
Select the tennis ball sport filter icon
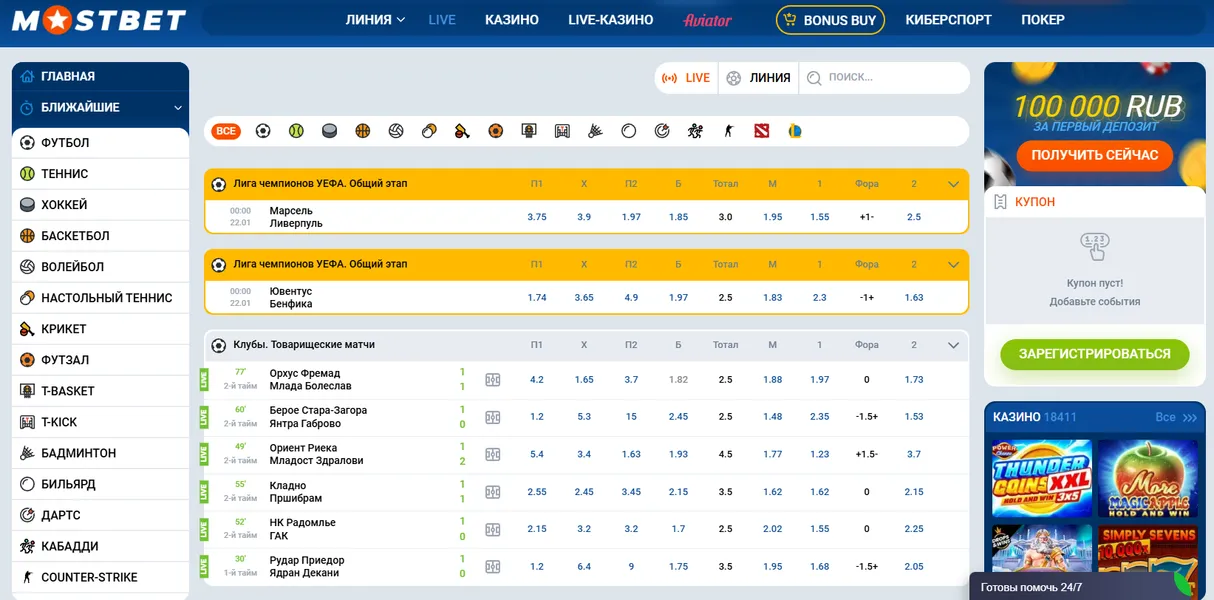point(296,130)
